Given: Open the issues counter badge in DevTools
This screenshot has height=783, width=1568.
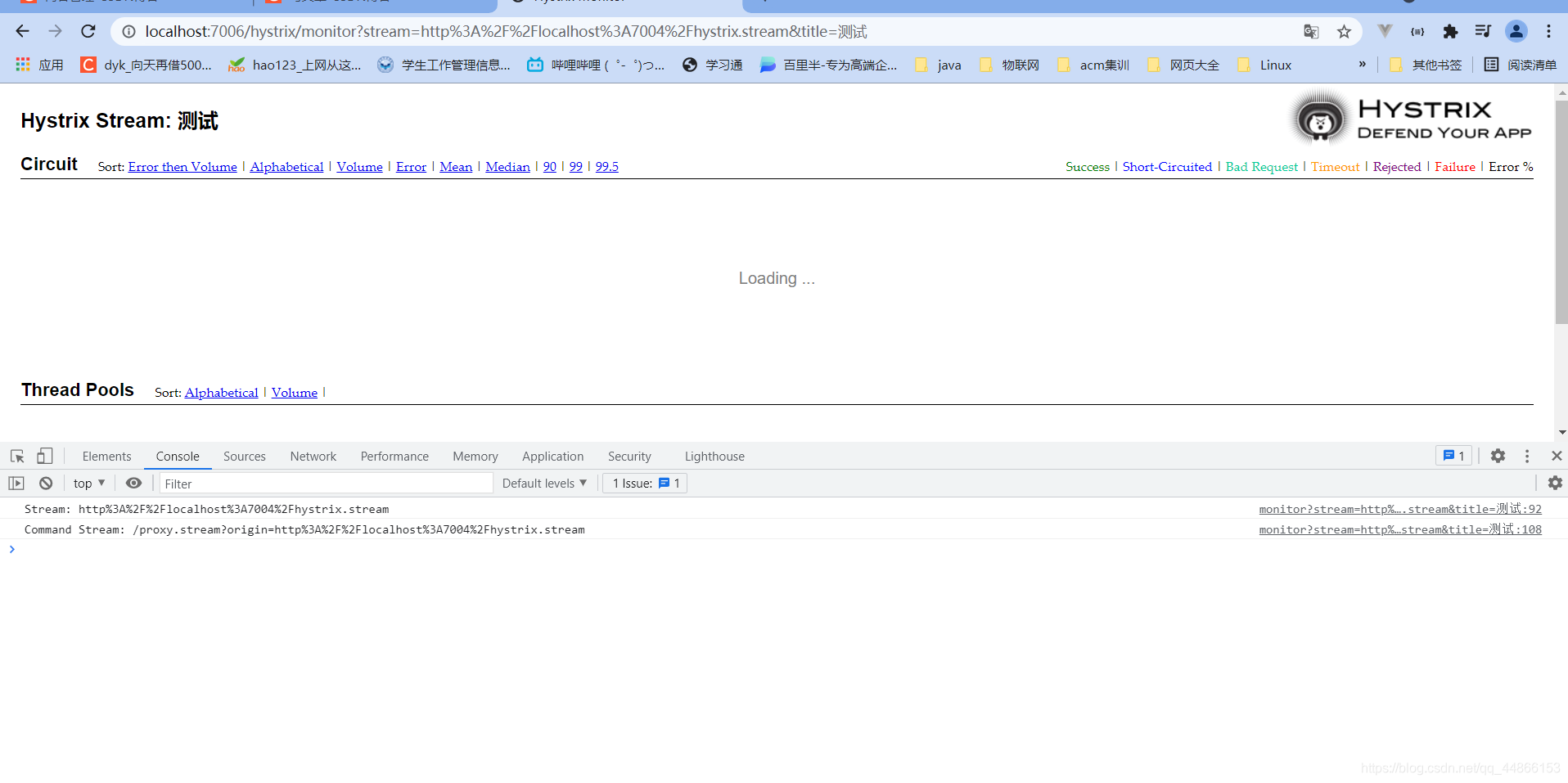Looking at the screenshot, I should (x=1453, y=456).
